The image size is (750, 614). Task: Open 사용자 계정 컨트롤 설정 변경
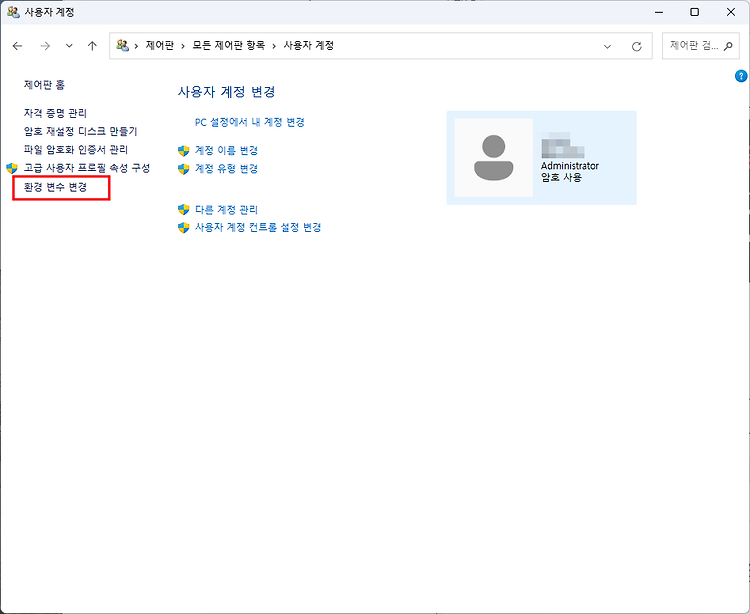(258, 228)
